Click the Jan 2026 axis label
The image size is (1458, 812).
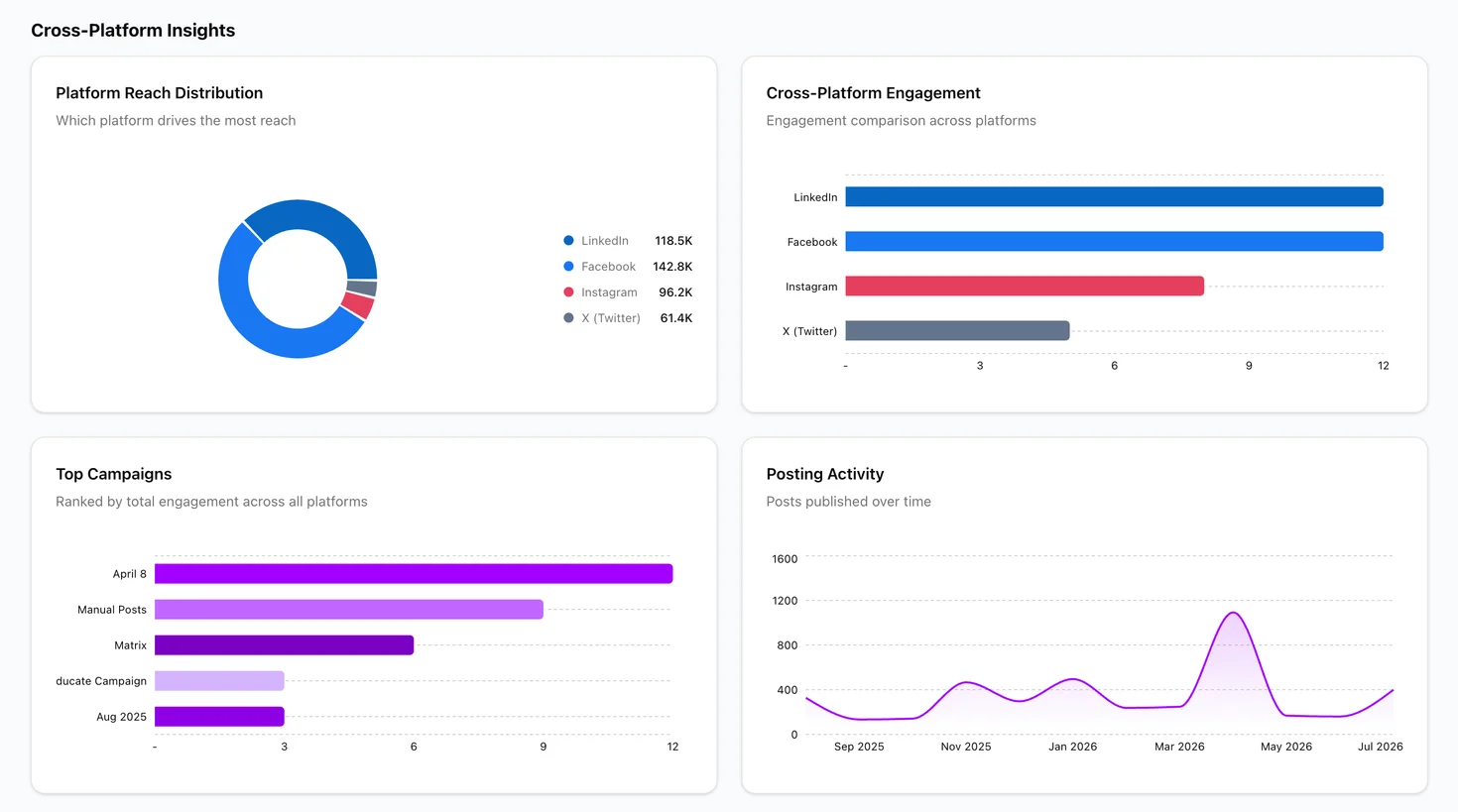[1072, 747]
